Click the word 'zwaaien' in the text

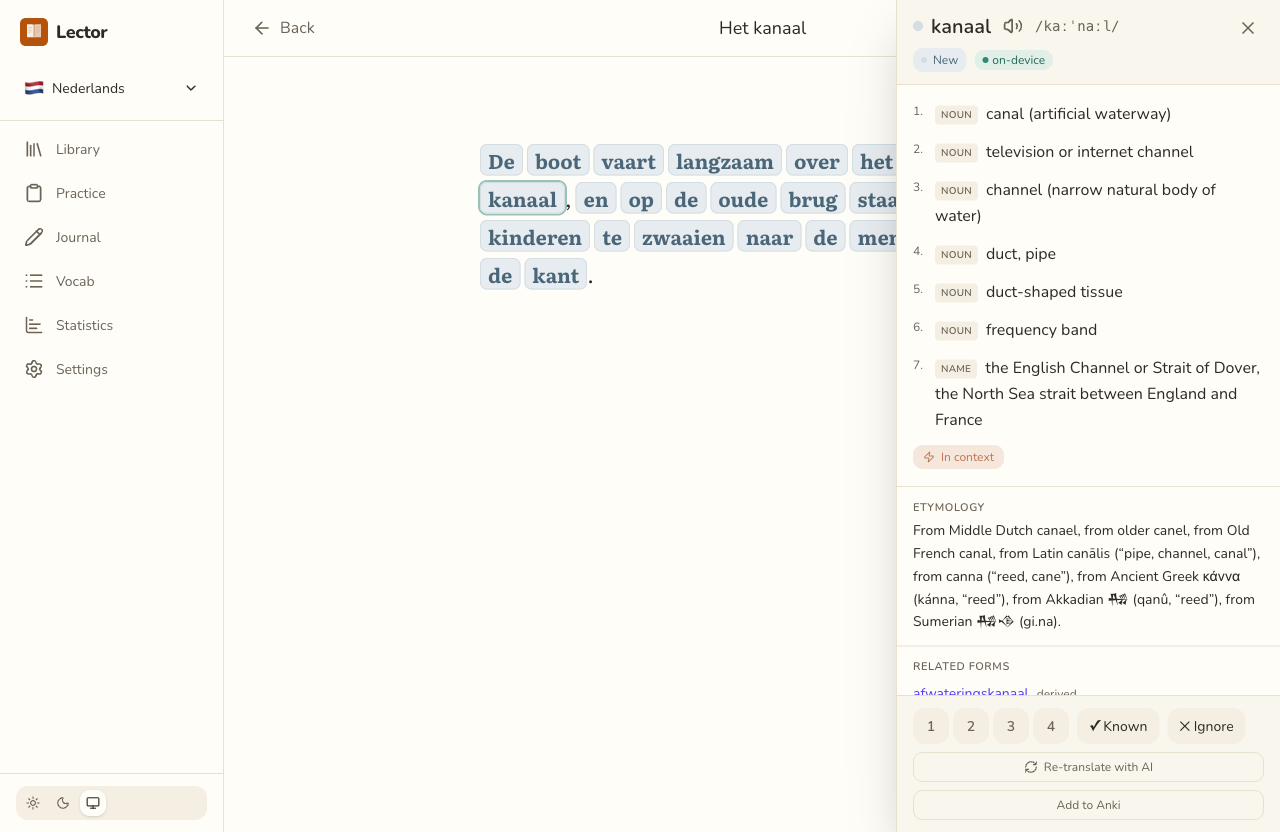(x=684, y=237)
